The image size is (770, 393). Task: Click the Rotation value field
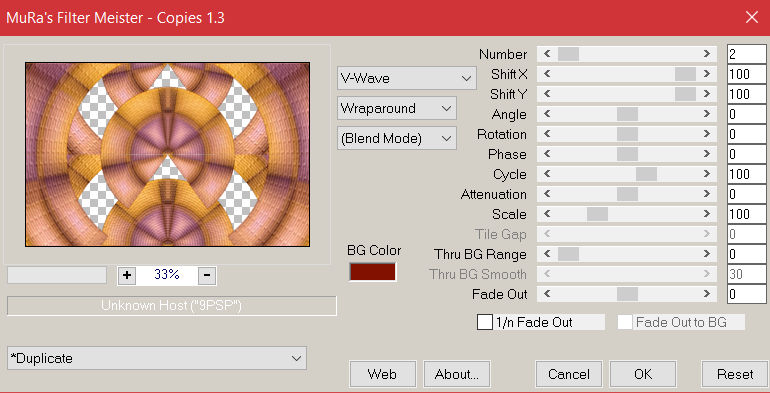coord(746,134)
